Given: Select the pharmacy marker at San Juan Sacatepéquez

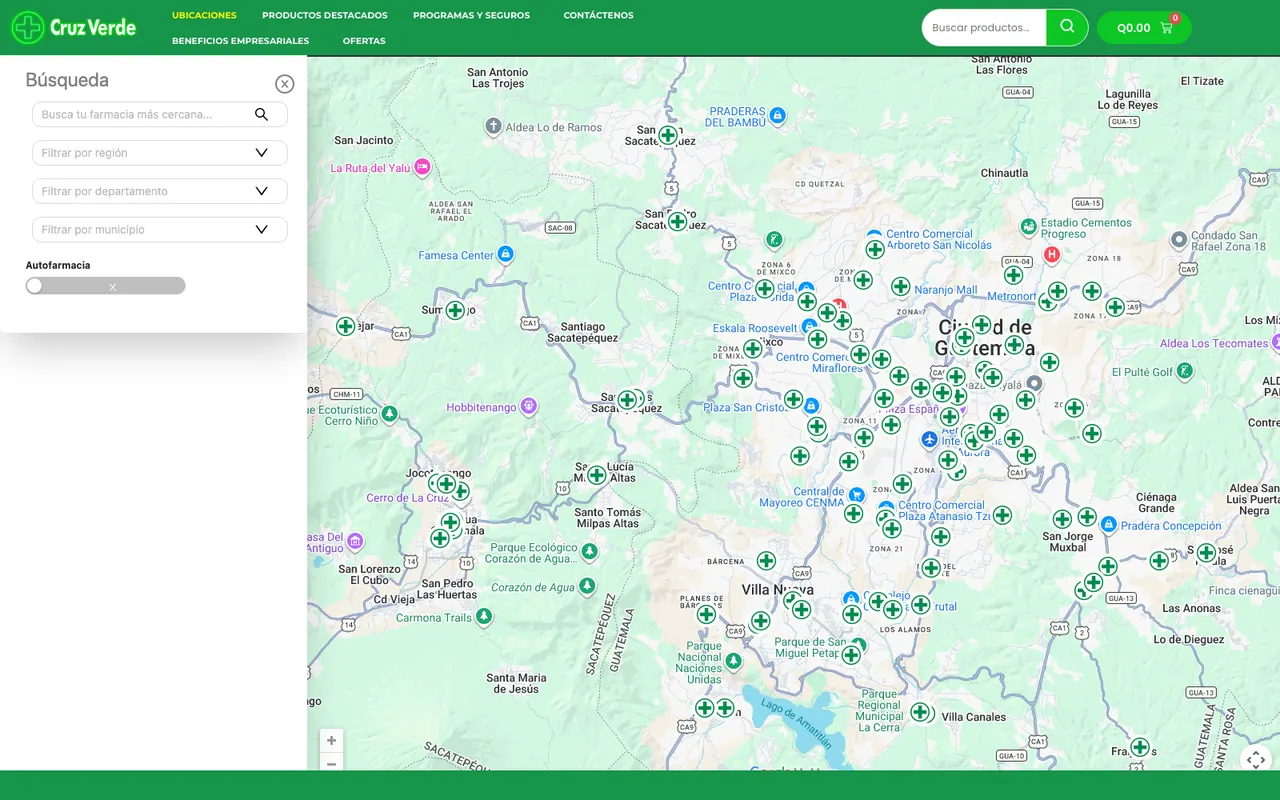Looking at the screenshot, I should [668, 135].
